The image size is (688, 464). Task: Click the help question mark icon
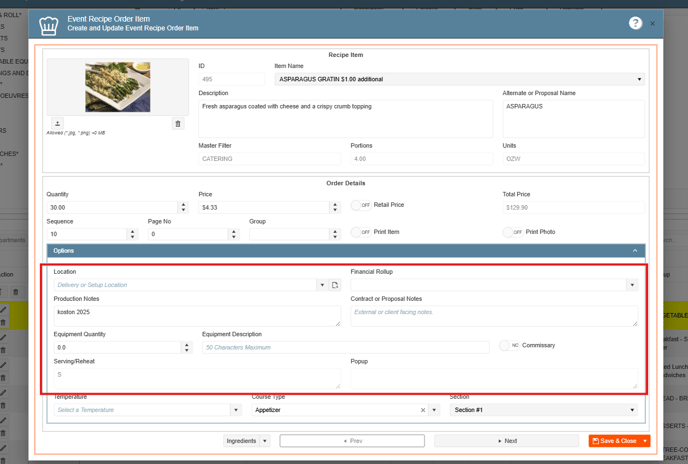click(635, 23)
